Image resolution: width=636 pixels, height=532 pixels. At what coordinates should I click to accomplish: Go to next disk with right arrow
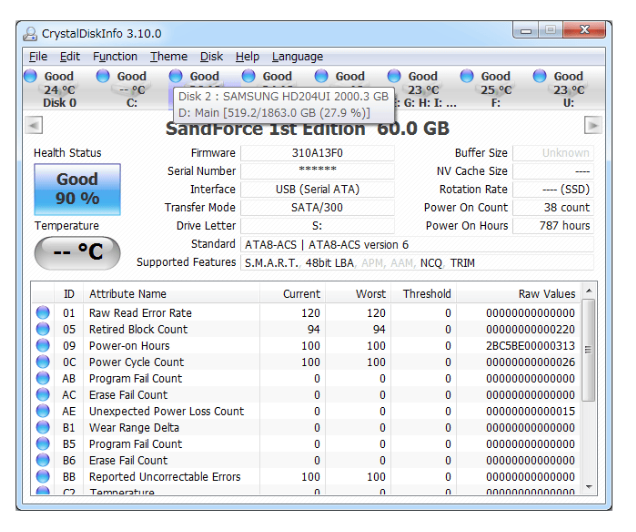[x=593, y=125]
